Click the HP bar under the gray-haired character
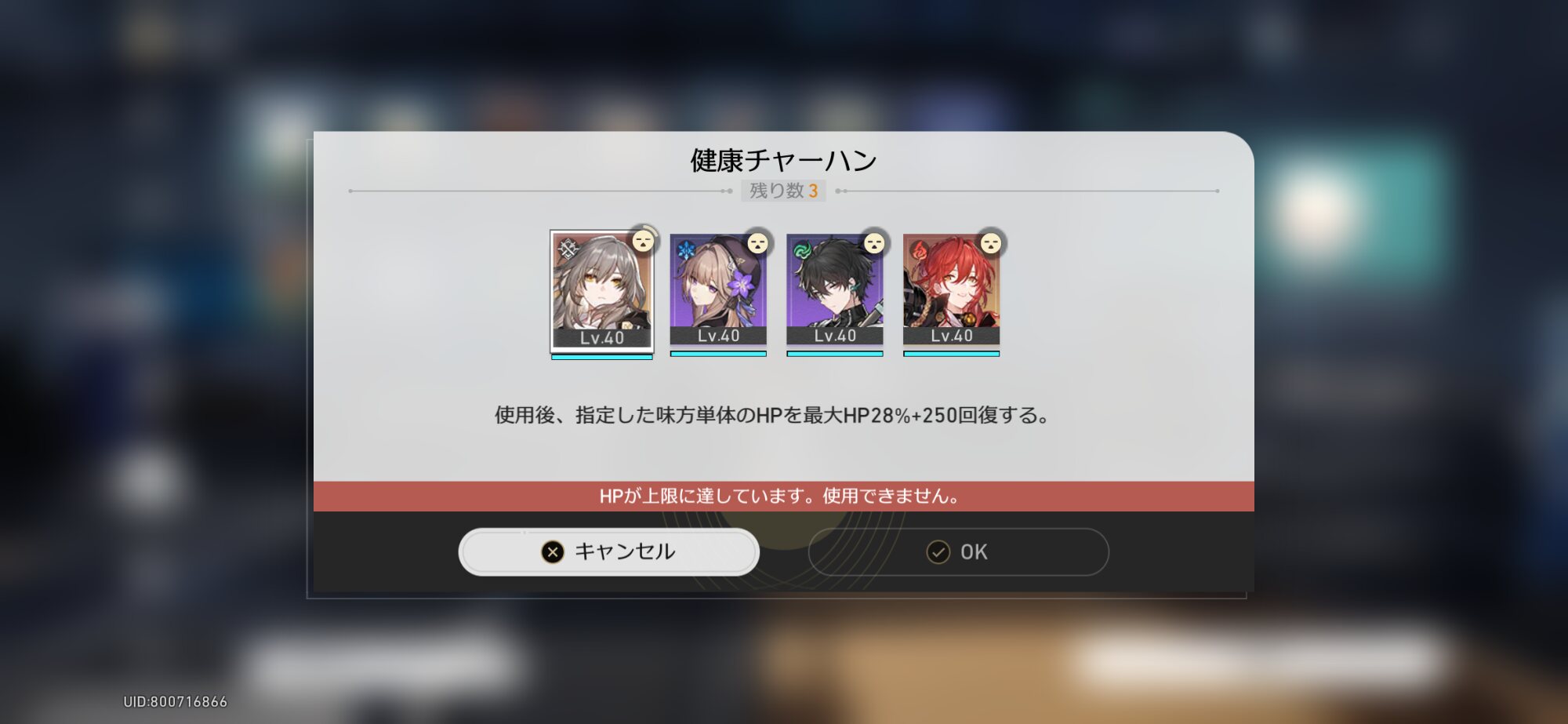The height and width of the screenshot is (724, 1568). pos(601,357)
